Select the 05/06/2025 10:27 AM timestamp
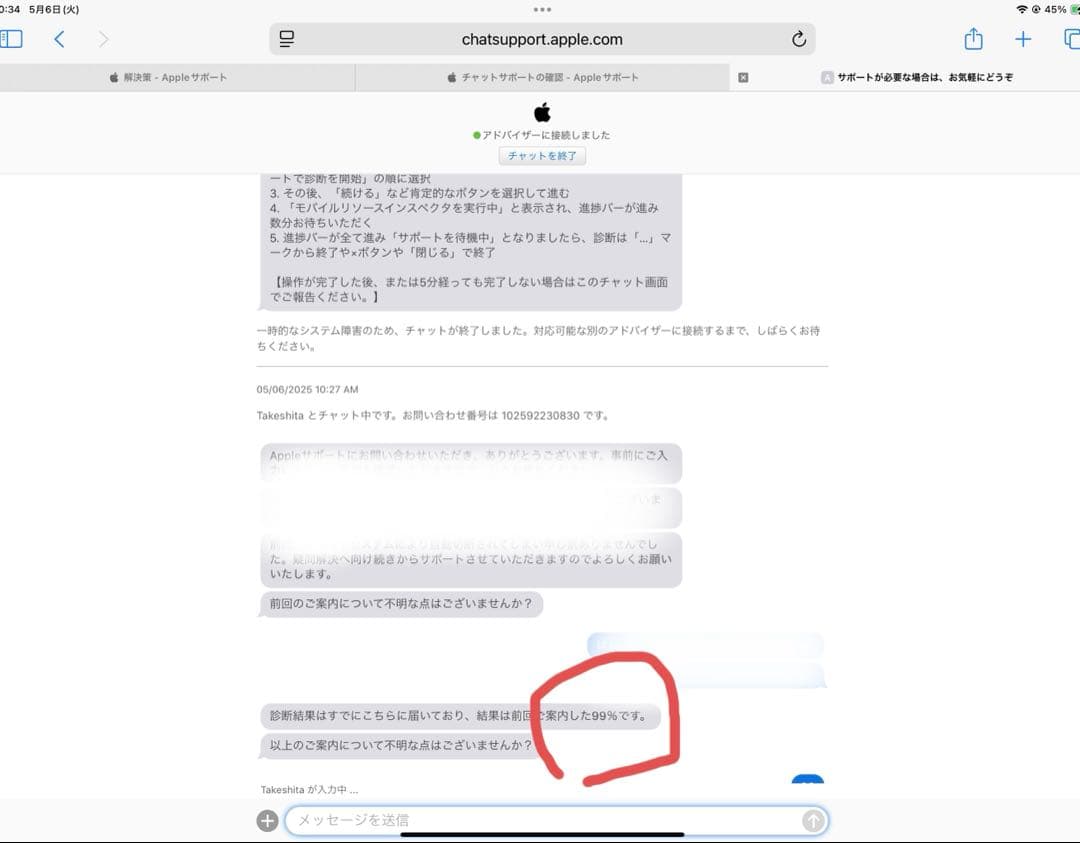The height and width of the screenshot is (843, 1080). tap(307, 389)
